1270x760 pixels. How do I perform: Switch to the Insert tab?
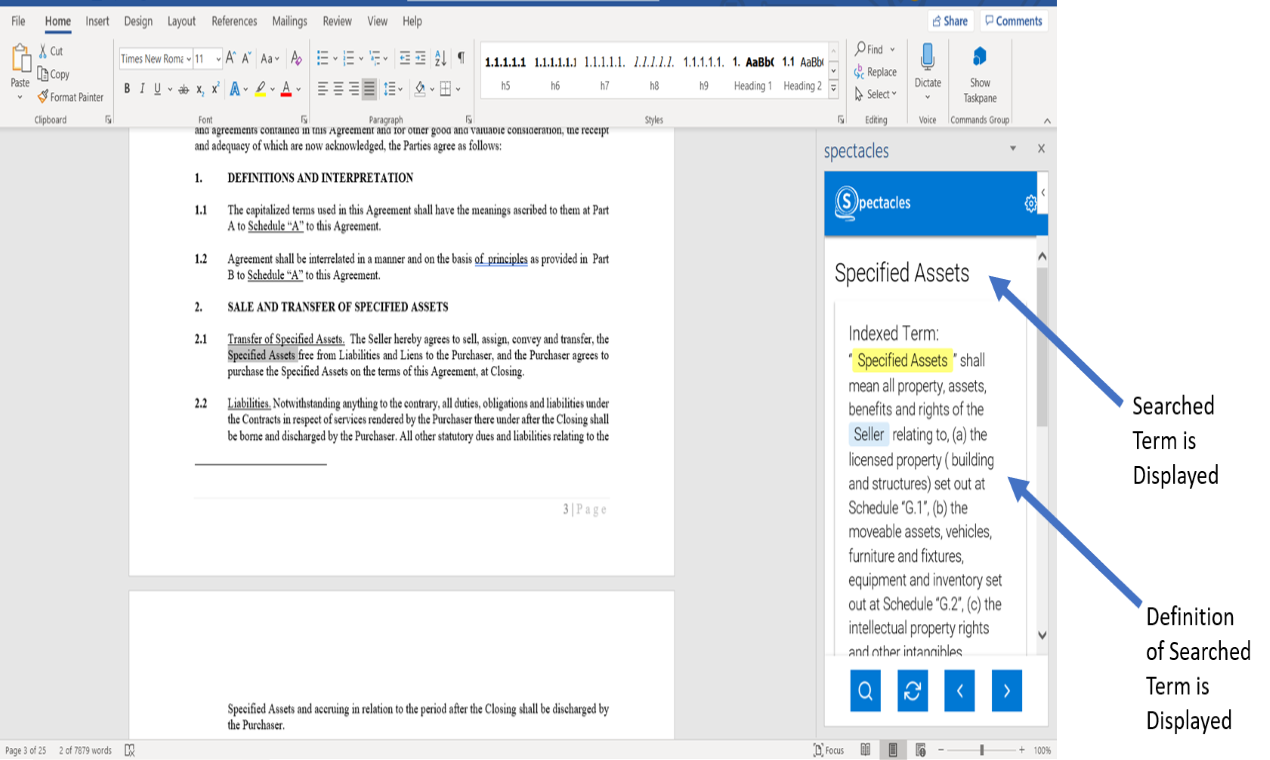point(97,21)
